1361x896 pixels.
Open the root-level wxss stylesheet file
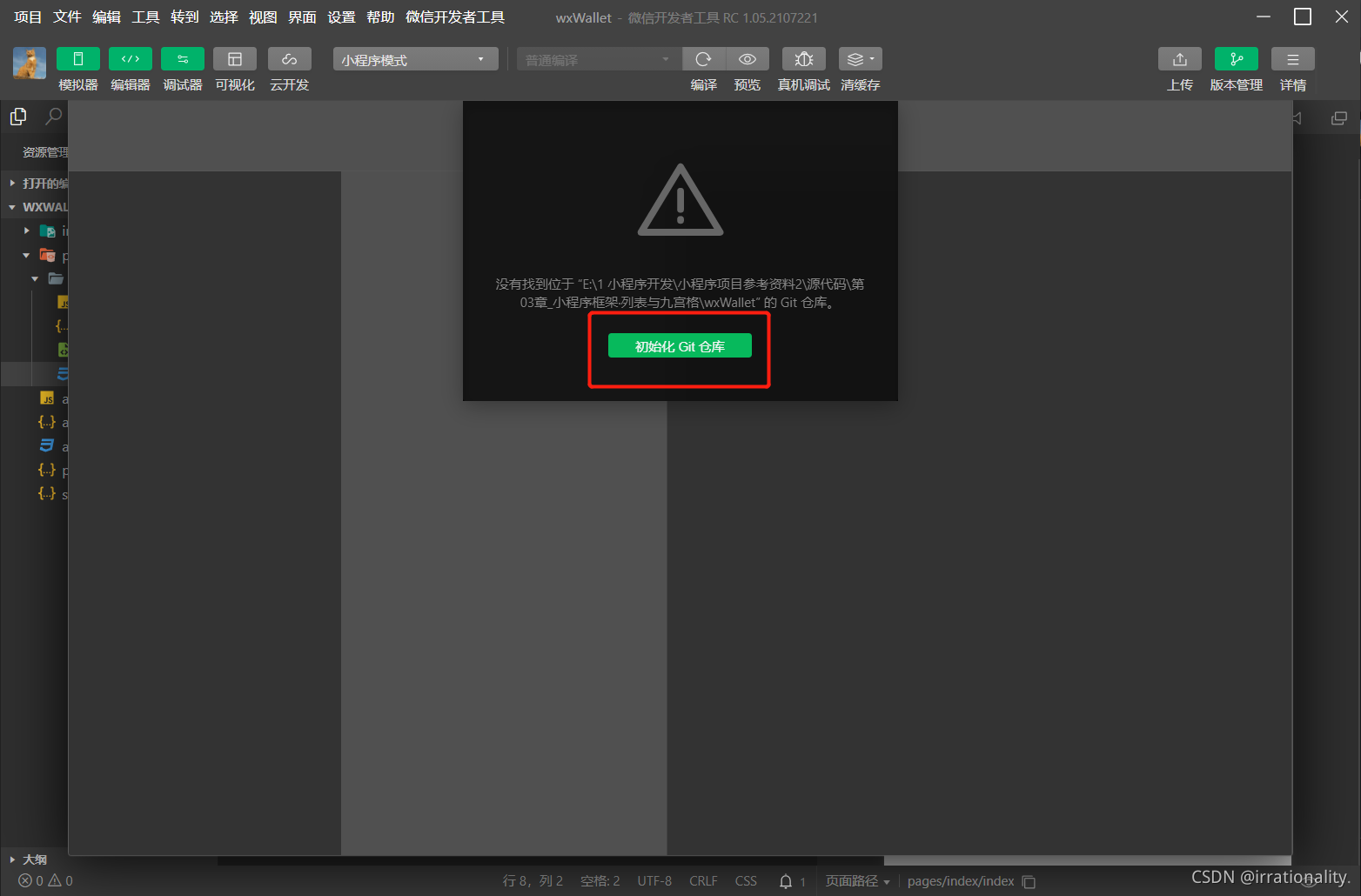click(x=47, y=446)
